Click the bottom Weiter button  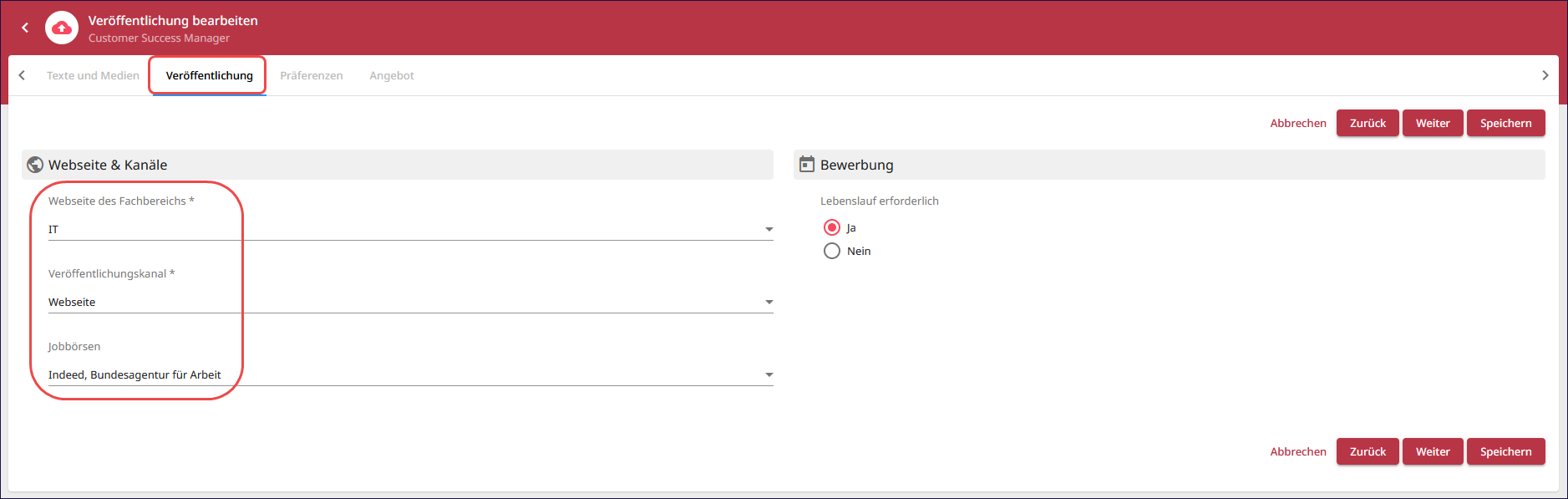tap(1433, 451)
